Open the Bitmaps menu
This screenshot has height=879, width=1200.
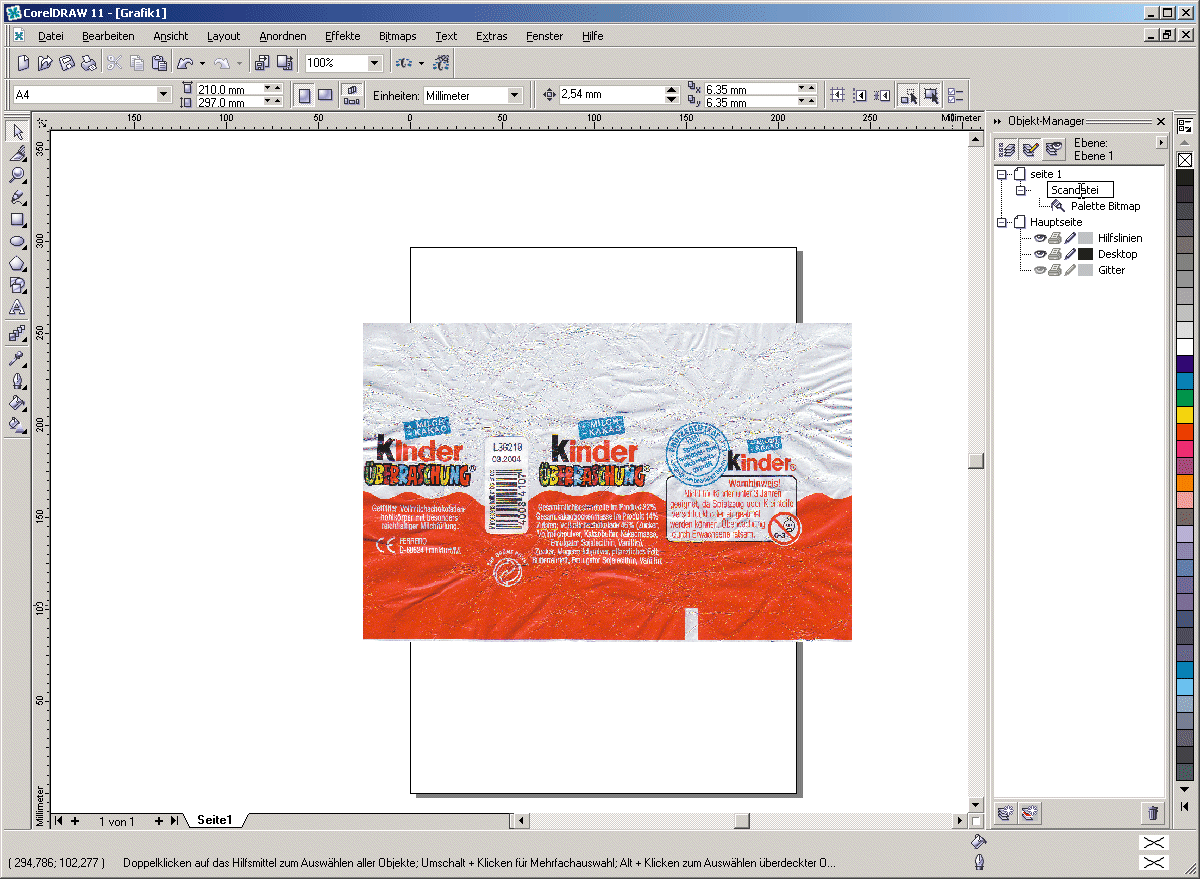tap(398, 36)
